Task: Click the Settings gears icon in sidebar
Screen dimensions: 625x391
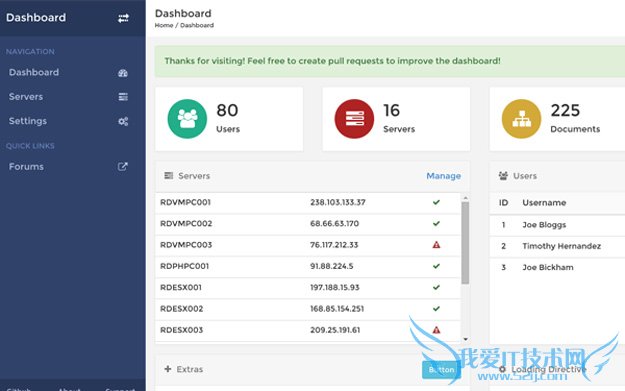Action: [123, 121]
